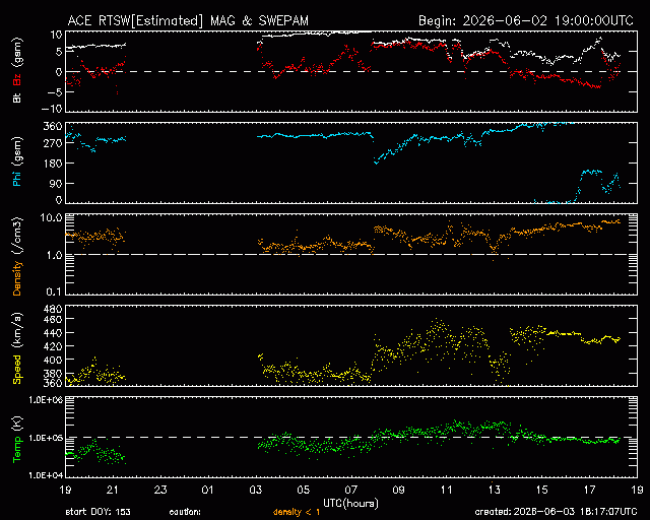Image resolution: width=650 pixels, height=520 pixels.
Task: Click the "90" tick on the Phi axis
Action: 57,183
